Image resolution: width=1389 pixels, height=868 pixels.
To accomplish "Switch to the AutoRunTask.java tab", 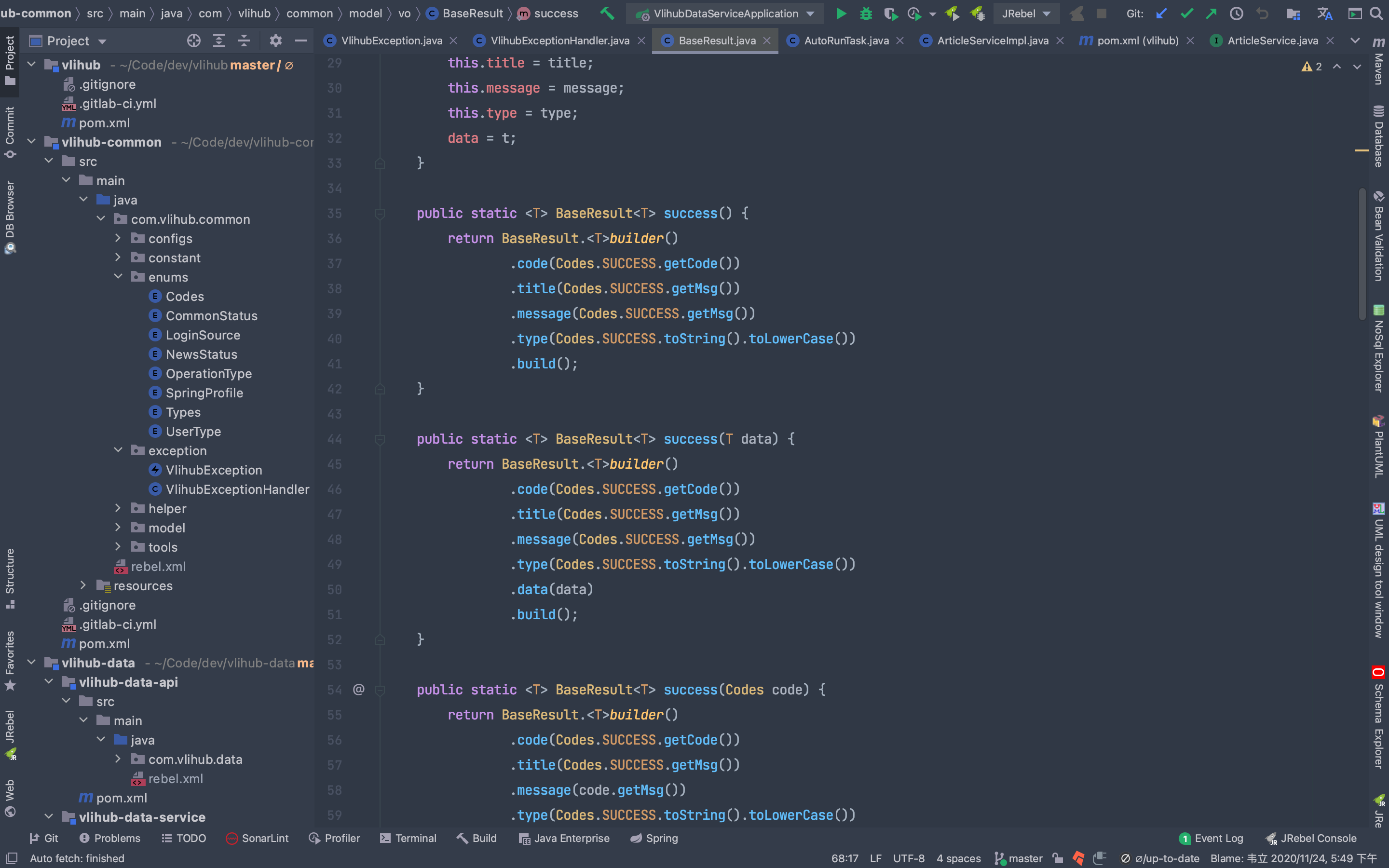I will 845,41.
